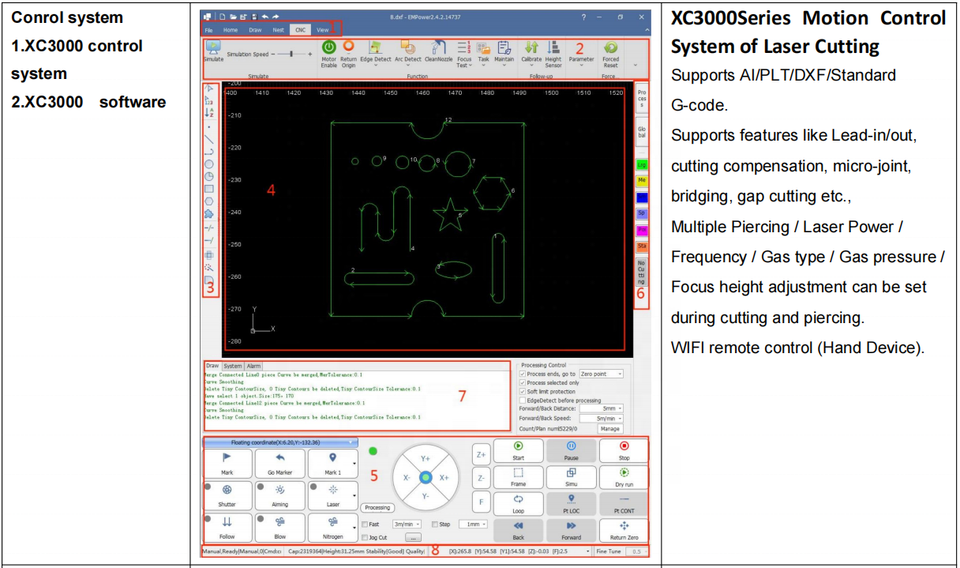Click the Return Zero icon
Screen dimensions: 960x568
[624, 526]
